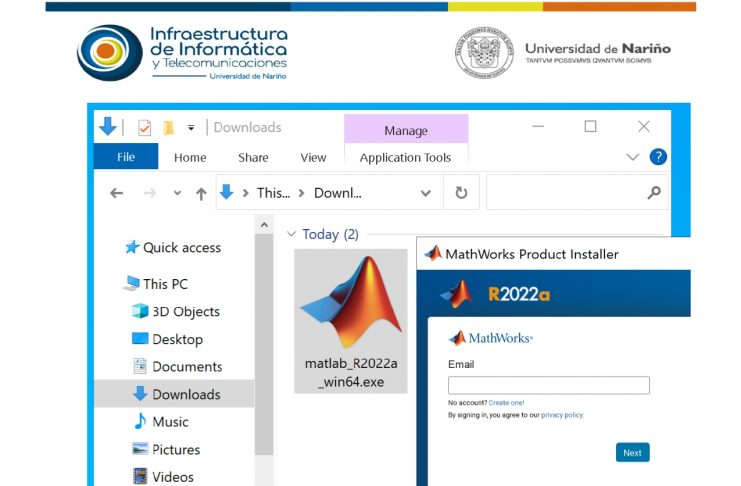Open Help with the question mark icon
741x486 pixels.
658,157
